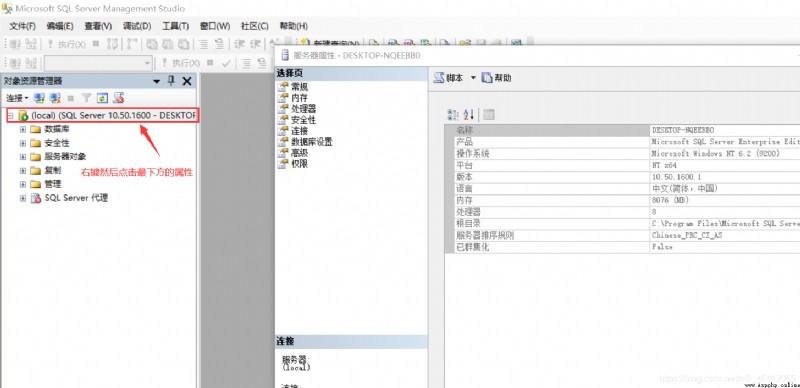Open the 查看(V) menu
800x388 pixels.
coord(98,26)
